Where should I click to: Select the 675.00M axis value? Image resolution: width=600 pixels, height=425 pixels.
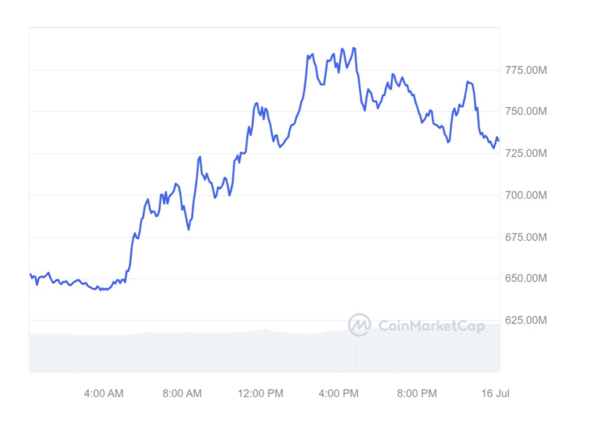tap(526, 237)
